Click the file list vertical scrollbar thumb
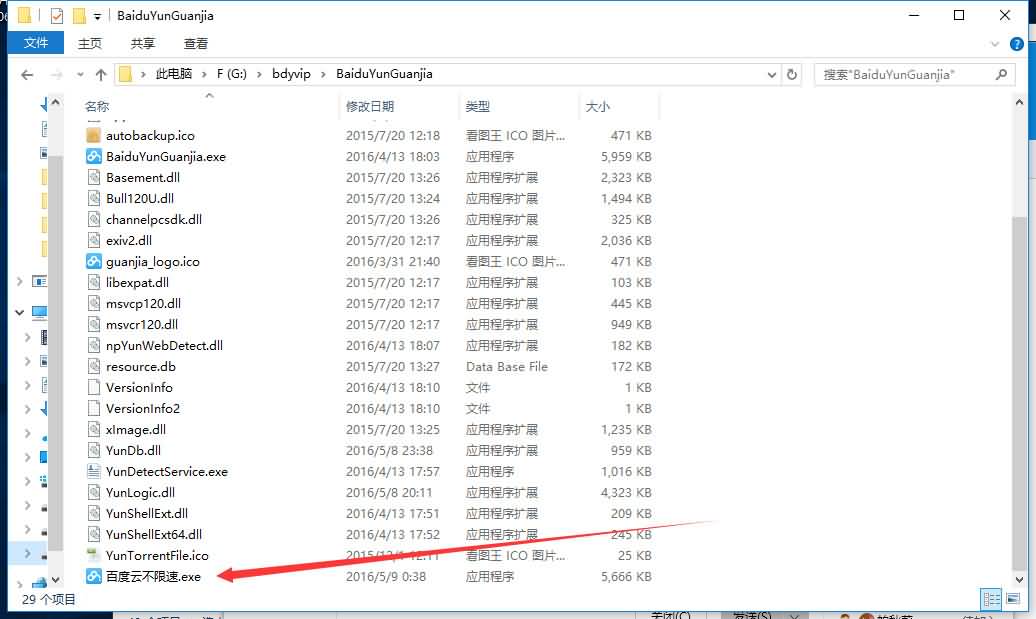 tap(1019, 392)
